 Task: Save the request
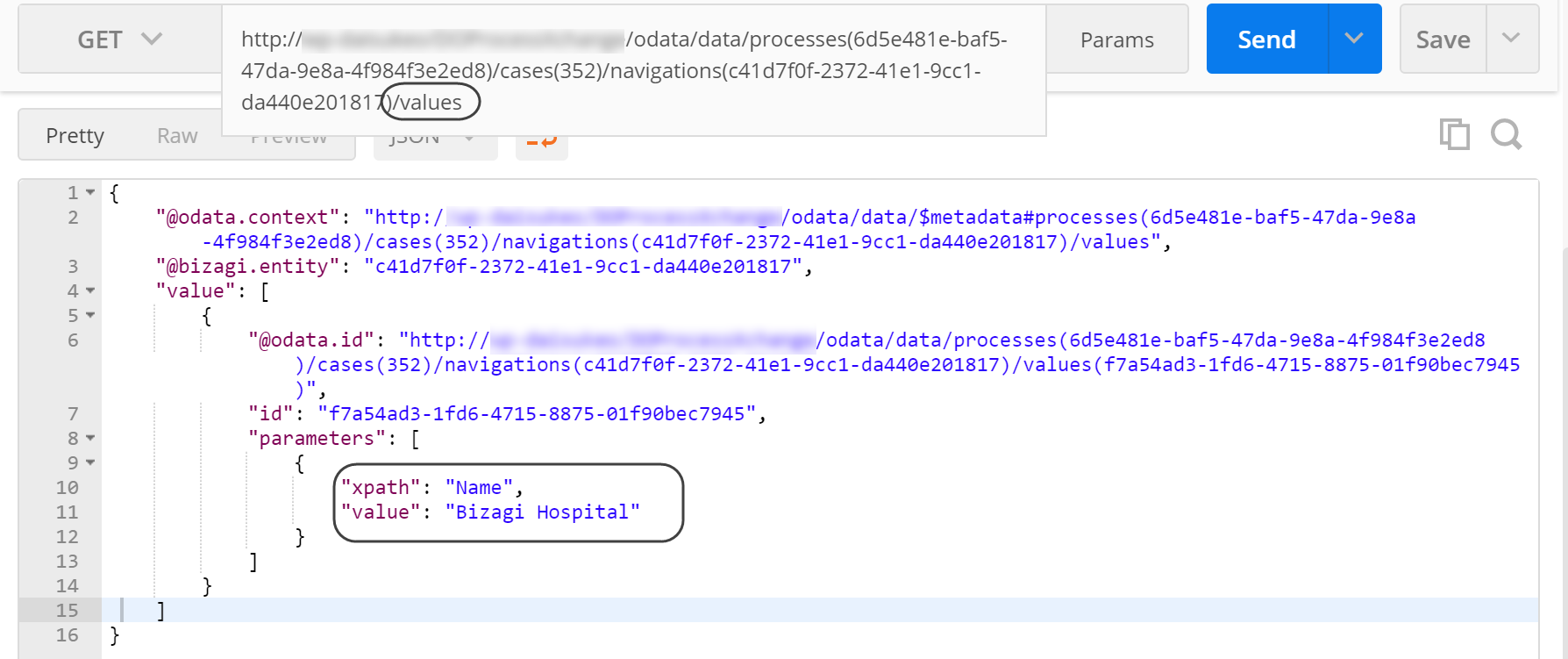point(1443,39)
